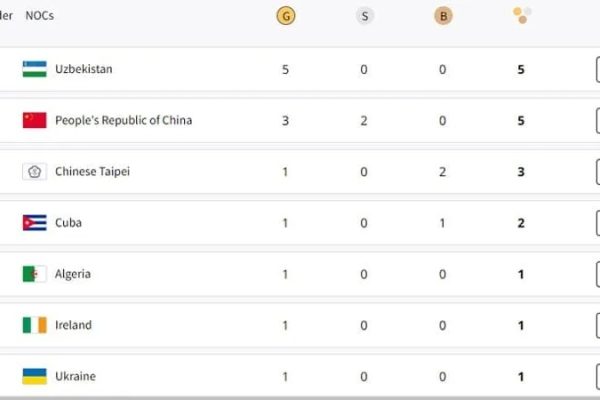This screenshot has width=600, height=400.
Task: Click the Silver medal column icon
Action: point(365,16)
